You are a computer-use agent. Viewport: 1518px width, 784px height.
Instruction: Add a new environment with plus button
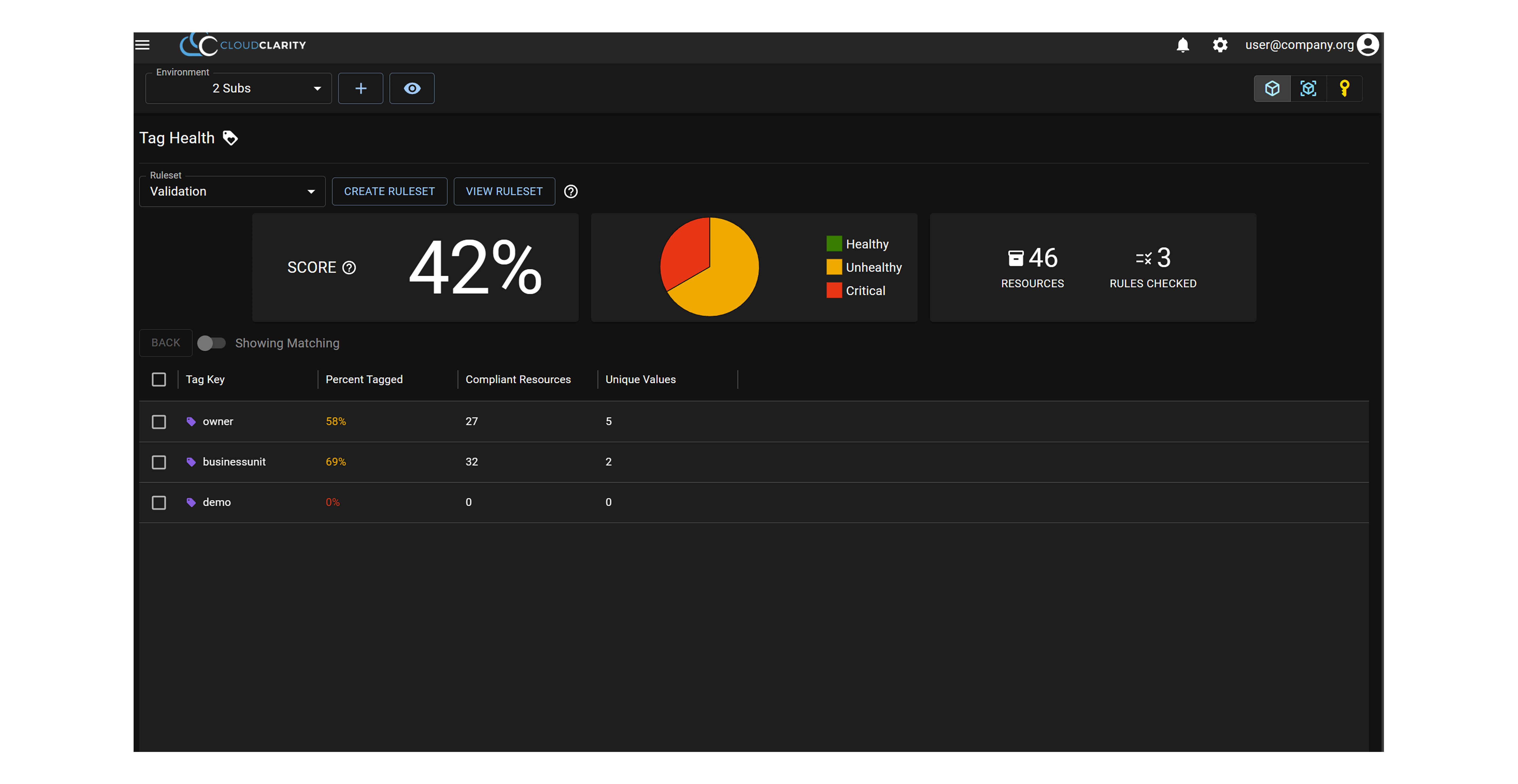click(361, 88)
